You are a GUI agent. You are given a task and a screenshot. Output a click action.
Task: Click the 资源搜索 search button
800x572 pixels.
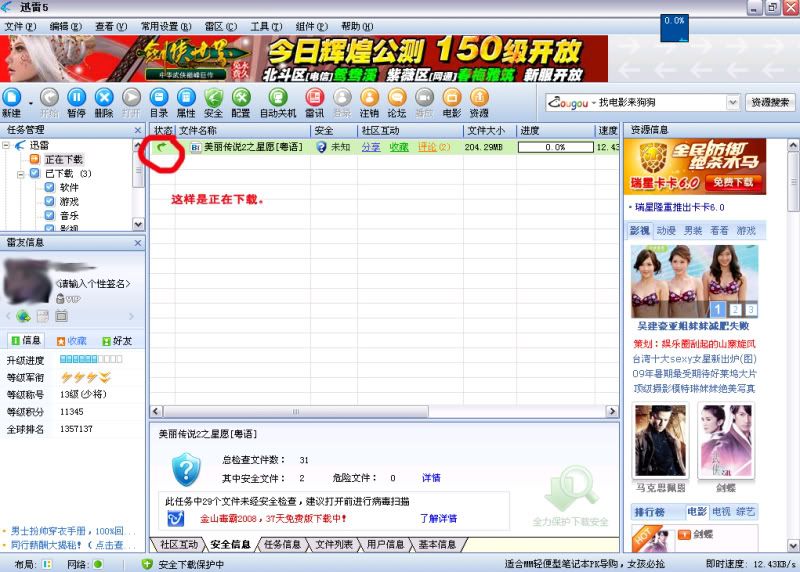pyautogui.click(x=770, y=103)
